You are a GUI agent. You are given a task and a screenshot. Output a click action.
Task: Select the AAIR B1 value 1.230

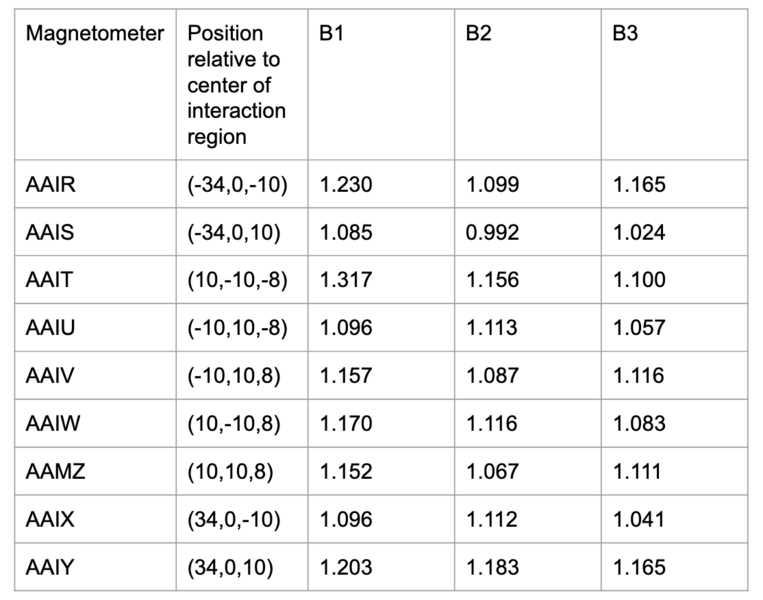(346, 185)
